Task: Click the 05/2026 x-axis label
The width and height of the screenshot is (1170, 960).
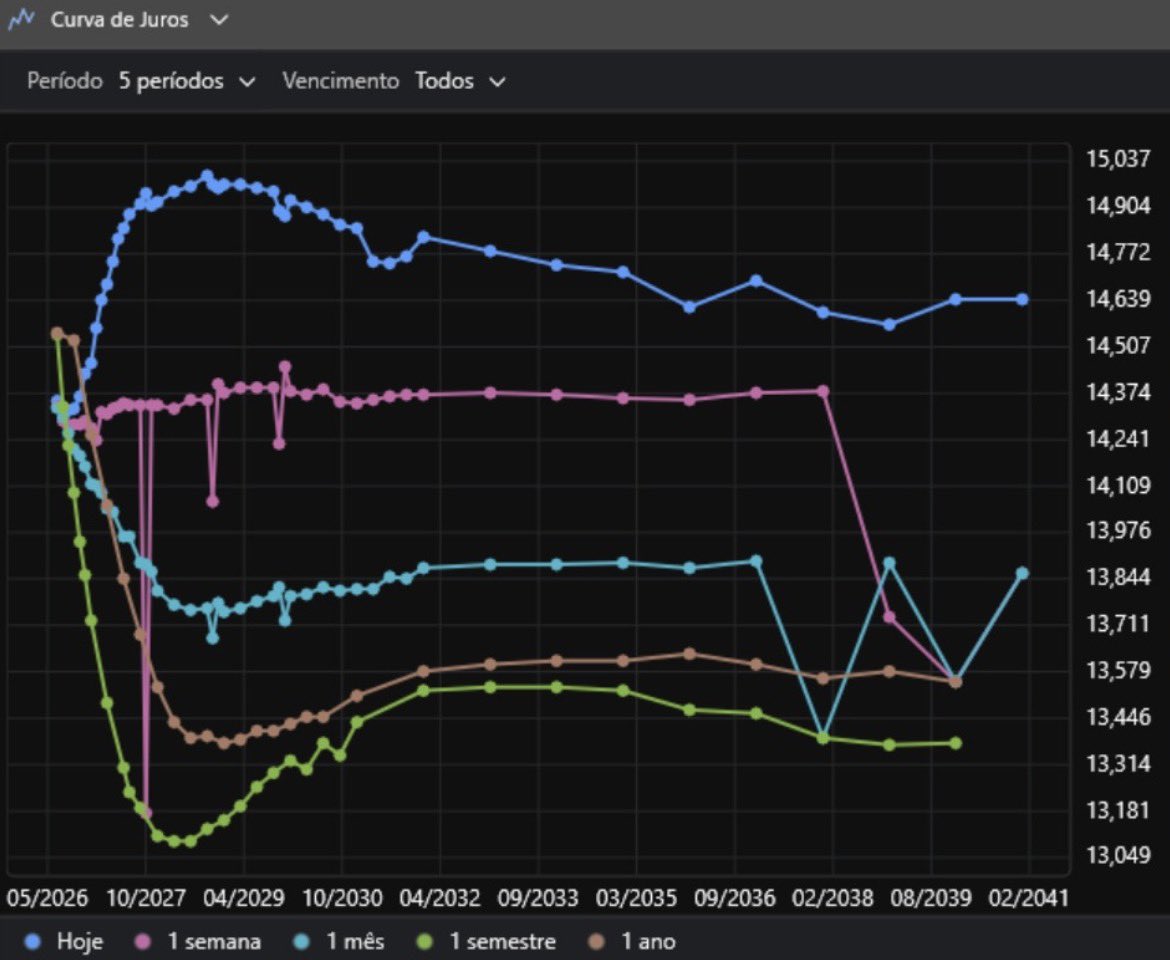Action: tap(48, 897)
